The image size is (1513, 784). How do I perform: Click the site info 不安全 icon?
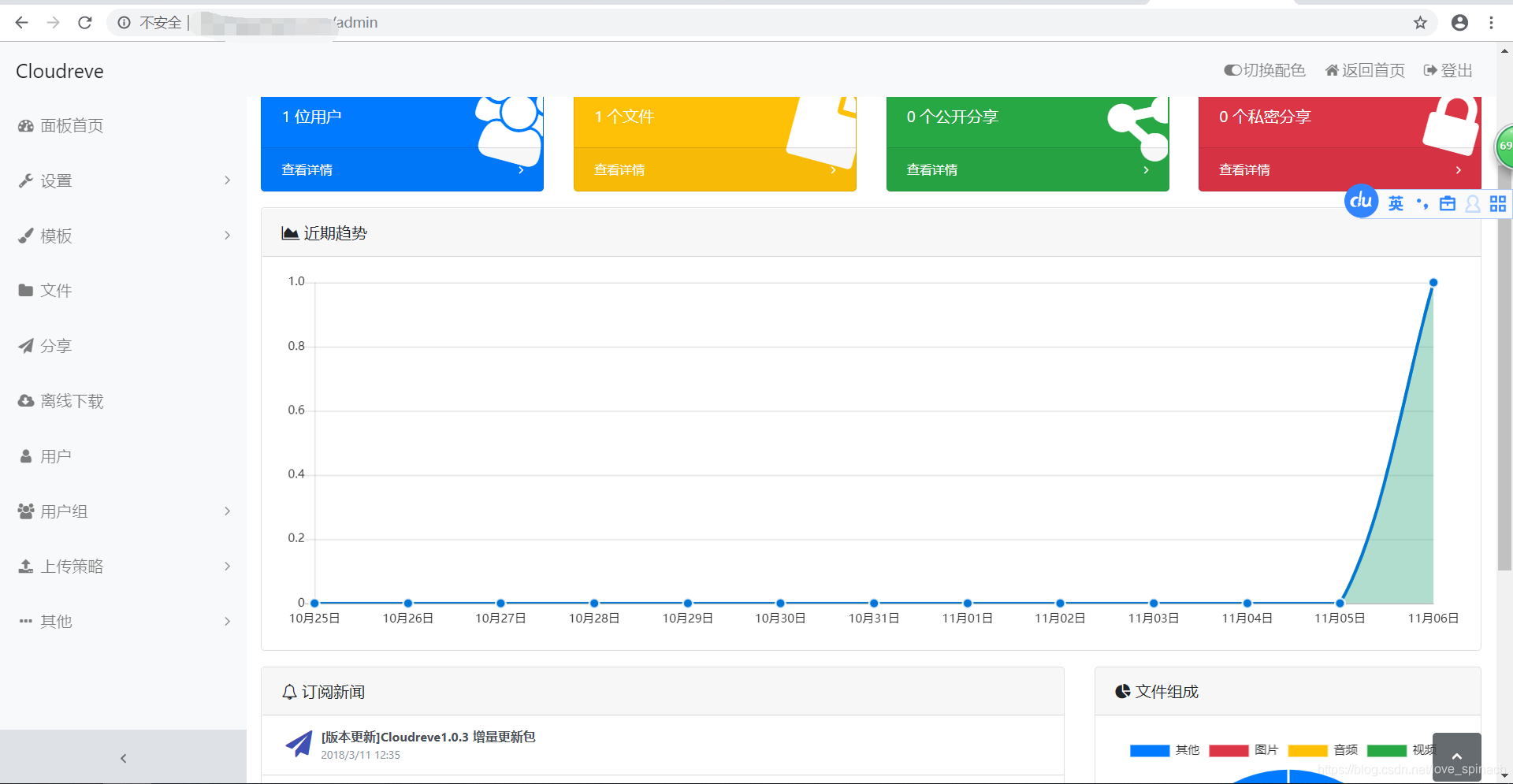click(125, 23)
